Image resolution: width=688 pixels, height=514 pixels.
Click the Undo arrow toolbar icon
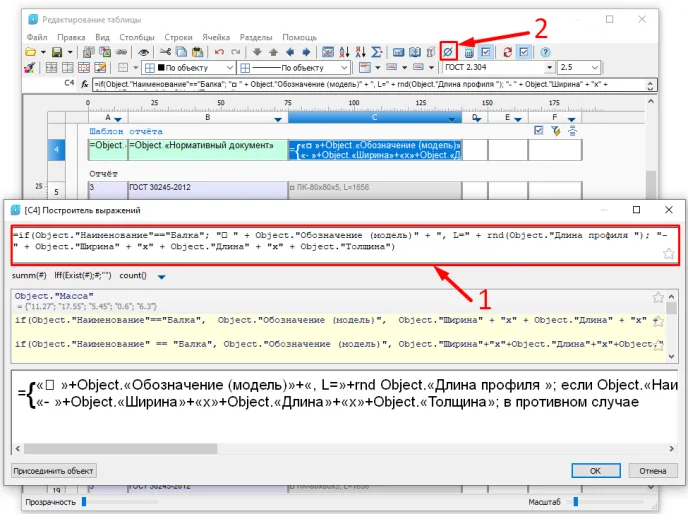[219, 51]
